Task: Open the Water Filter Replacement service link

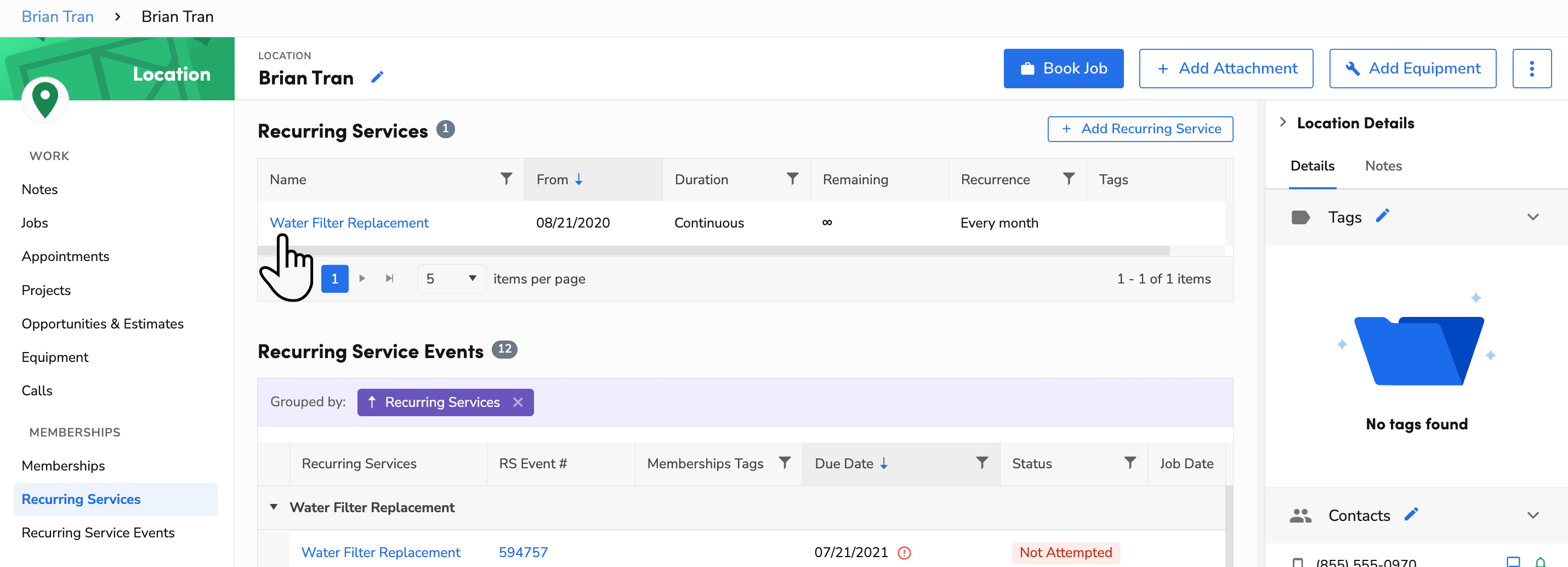Action: (349, 223)
